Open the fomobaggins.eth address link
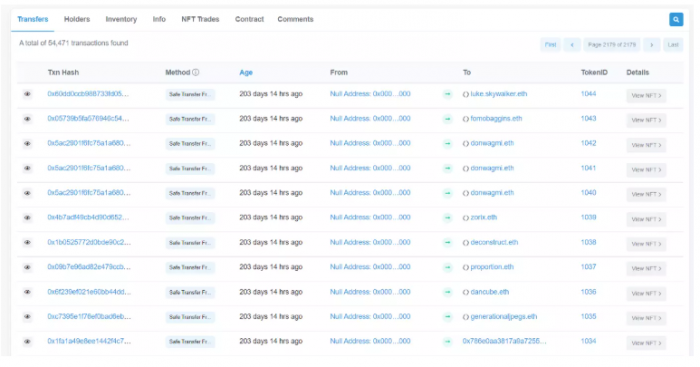Viewport: 700px width, 367px height. click(496, 119)
